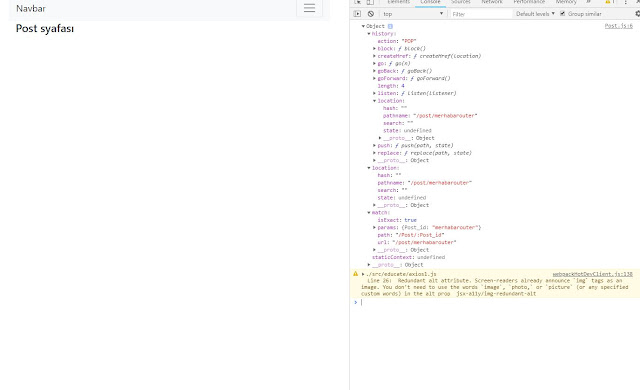Show the console sidebar icon
640x390 pixels.
[x=358, y=13]
